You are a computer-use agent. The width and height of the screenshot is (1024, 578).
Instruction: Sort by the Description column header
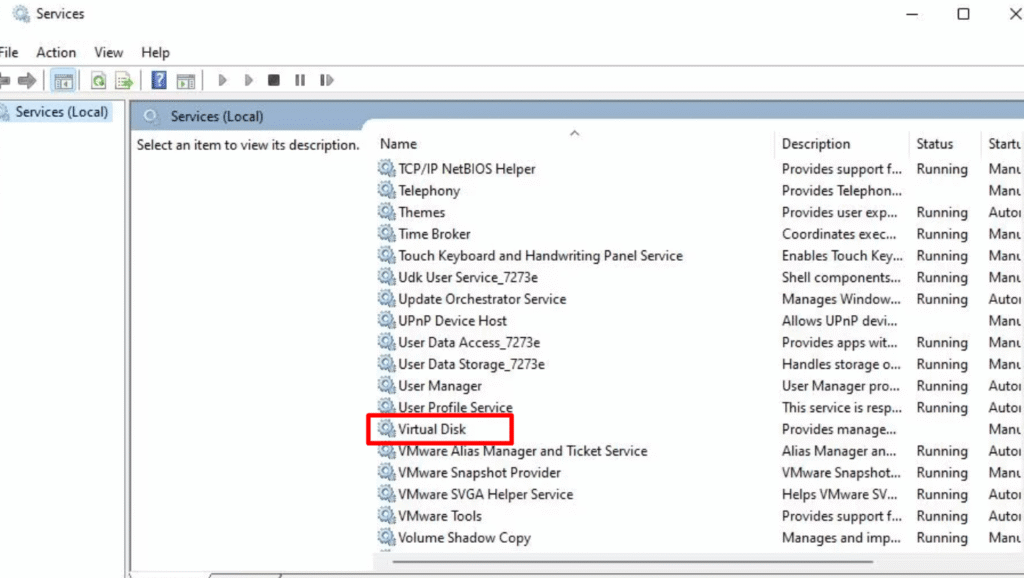click(x=815, y=144)
